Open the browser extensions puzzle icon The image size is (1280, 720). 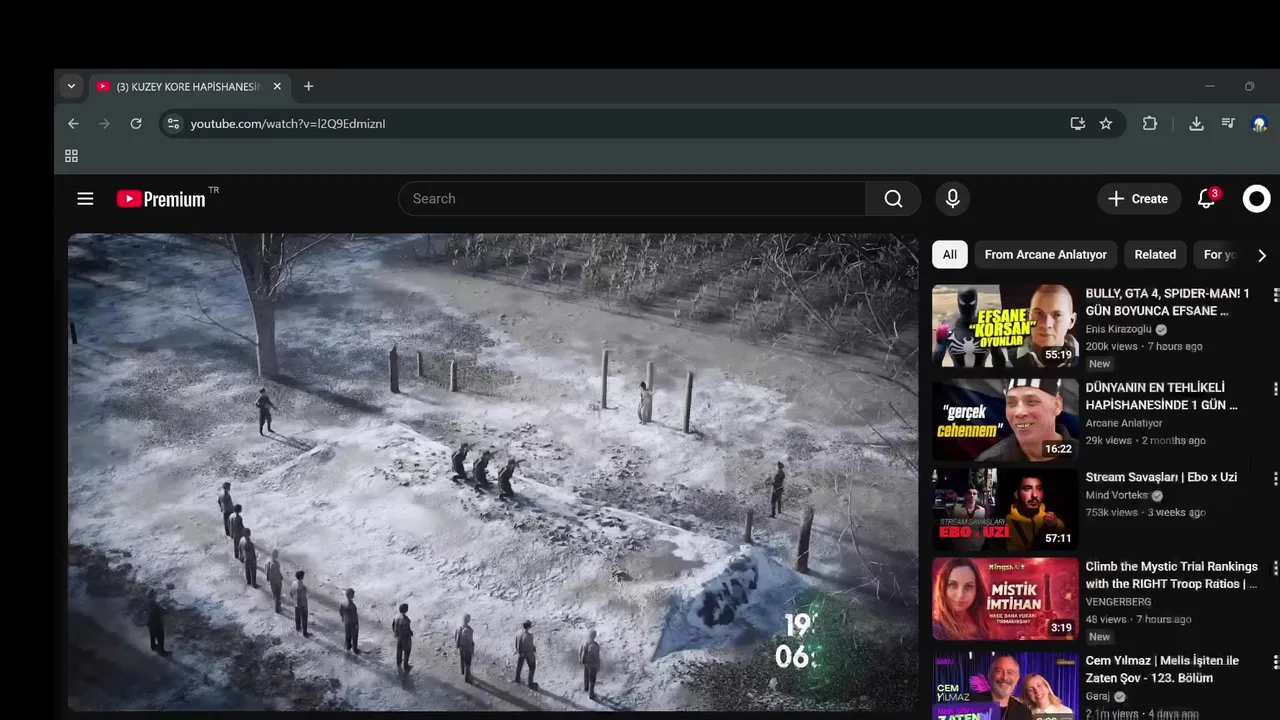coord(1150,124)
